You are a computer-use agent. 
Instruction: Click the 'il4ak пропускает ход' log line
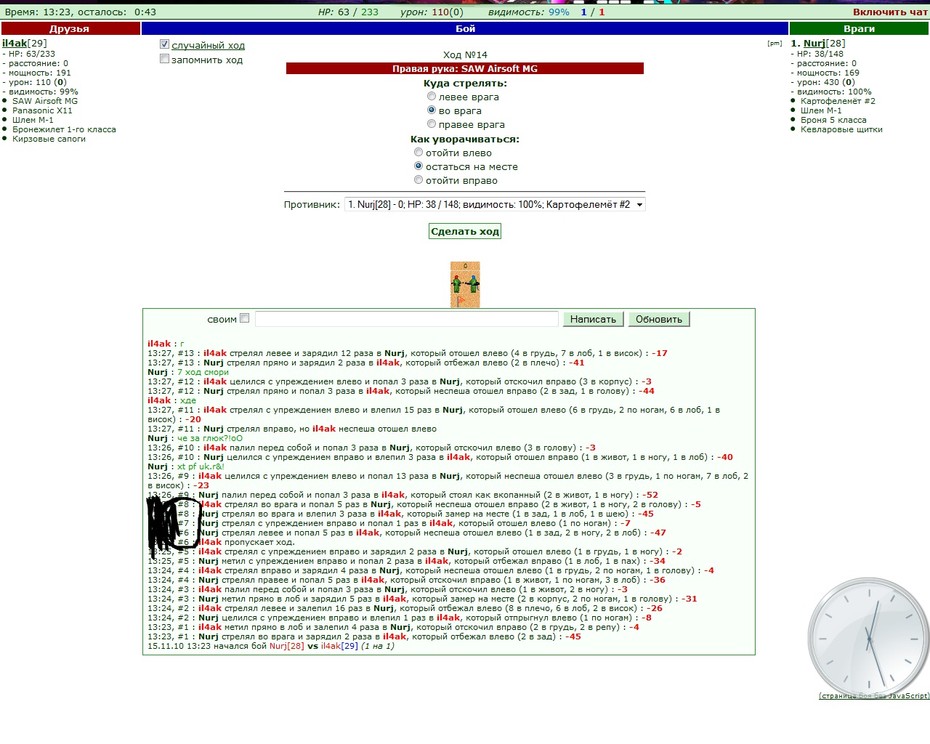(246, 542)
